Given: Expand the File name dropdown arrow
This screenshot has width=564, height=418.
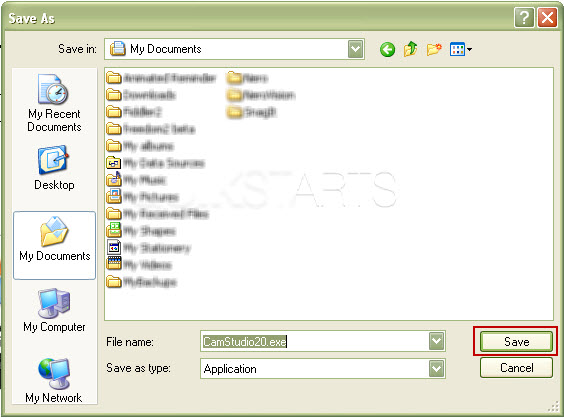Looking at the screenshot, I should click(437, 341).
